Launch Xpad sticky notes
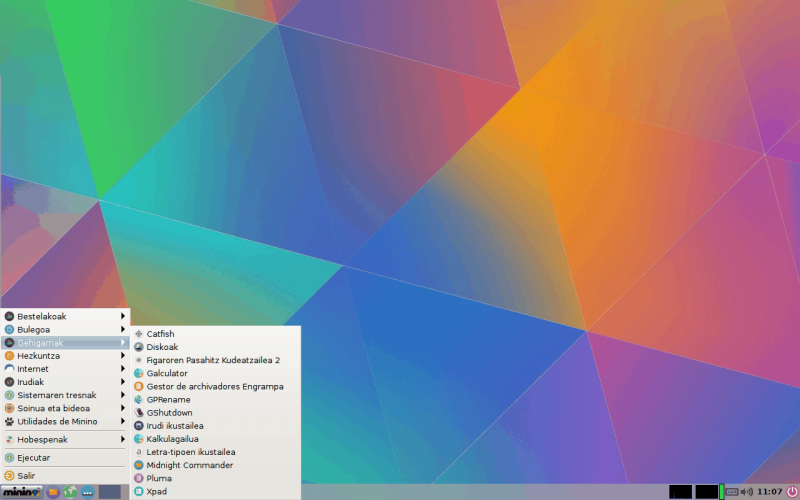 215,491
